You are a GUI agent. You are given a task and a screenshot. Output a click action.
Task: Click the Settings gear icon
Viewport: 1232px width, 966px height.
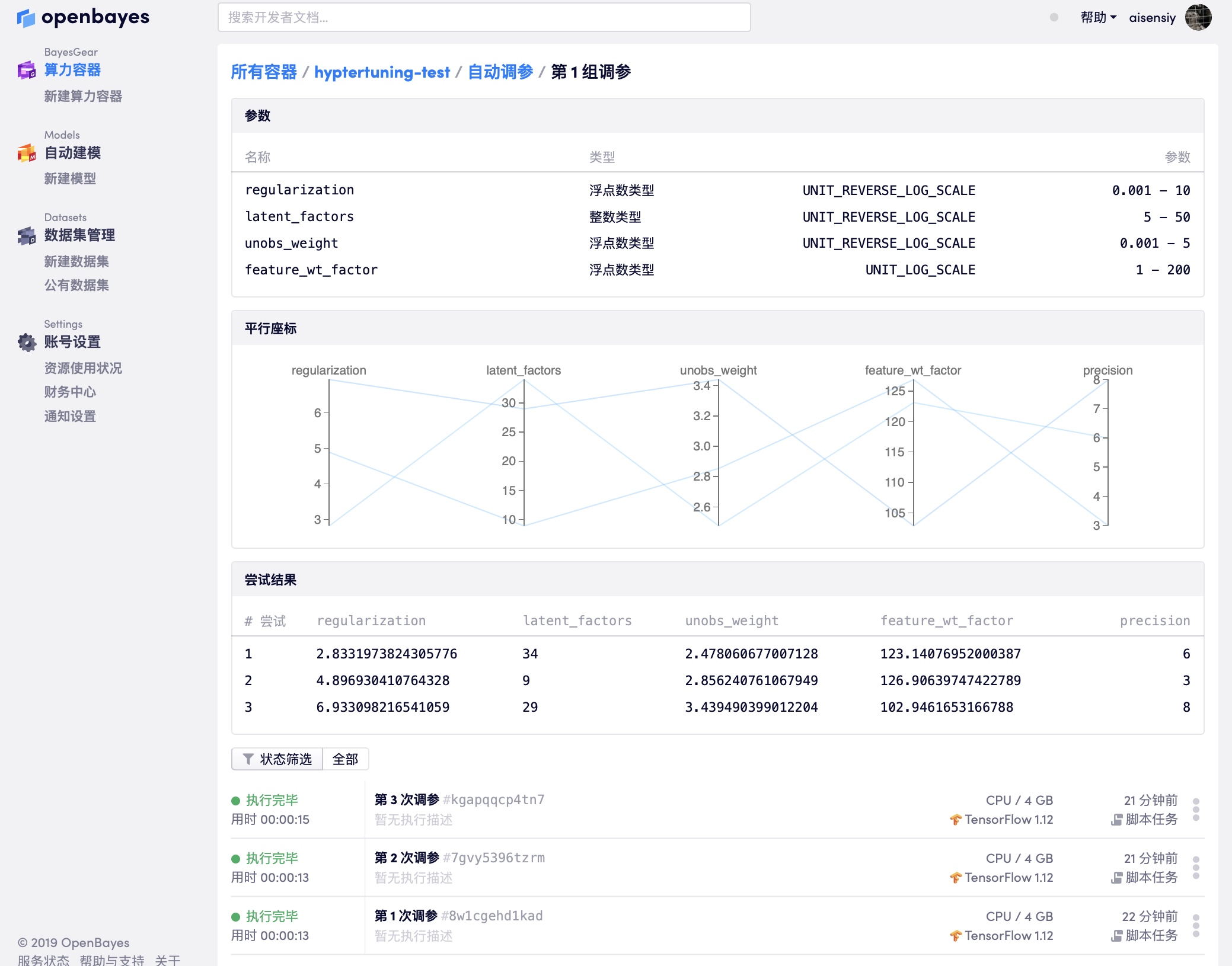click(27, 342)
